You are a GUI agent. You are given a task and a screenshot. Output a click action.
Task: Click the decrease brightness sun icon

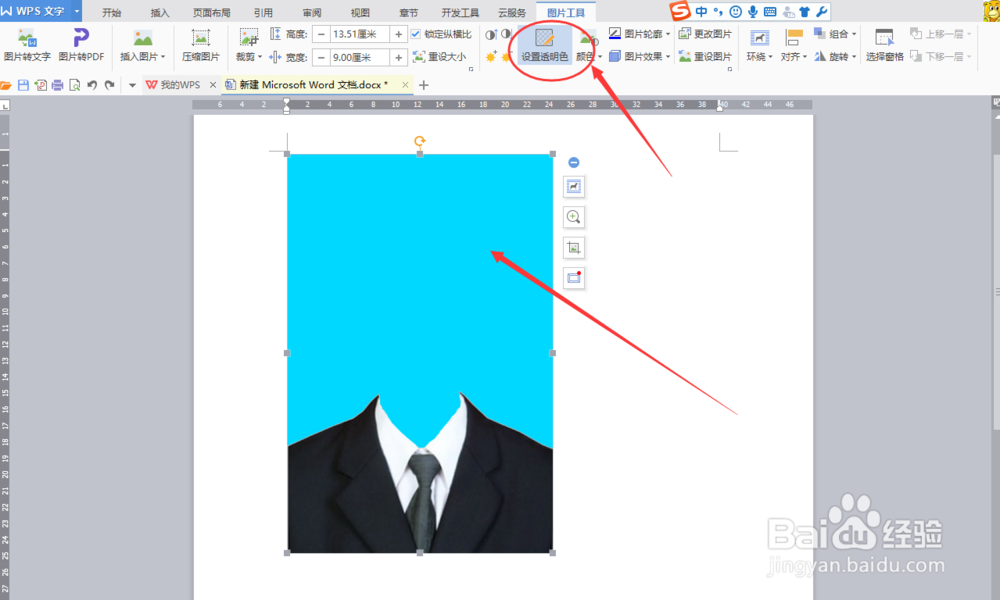point(506,57)
